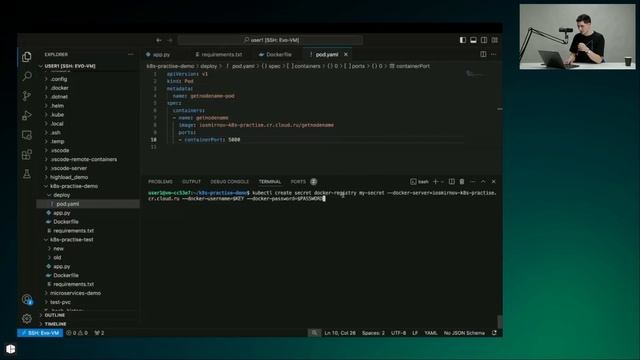The width and height of the screenshot is (640, 360).
Task: Expand the .docker folder
Action: [88, 88]
